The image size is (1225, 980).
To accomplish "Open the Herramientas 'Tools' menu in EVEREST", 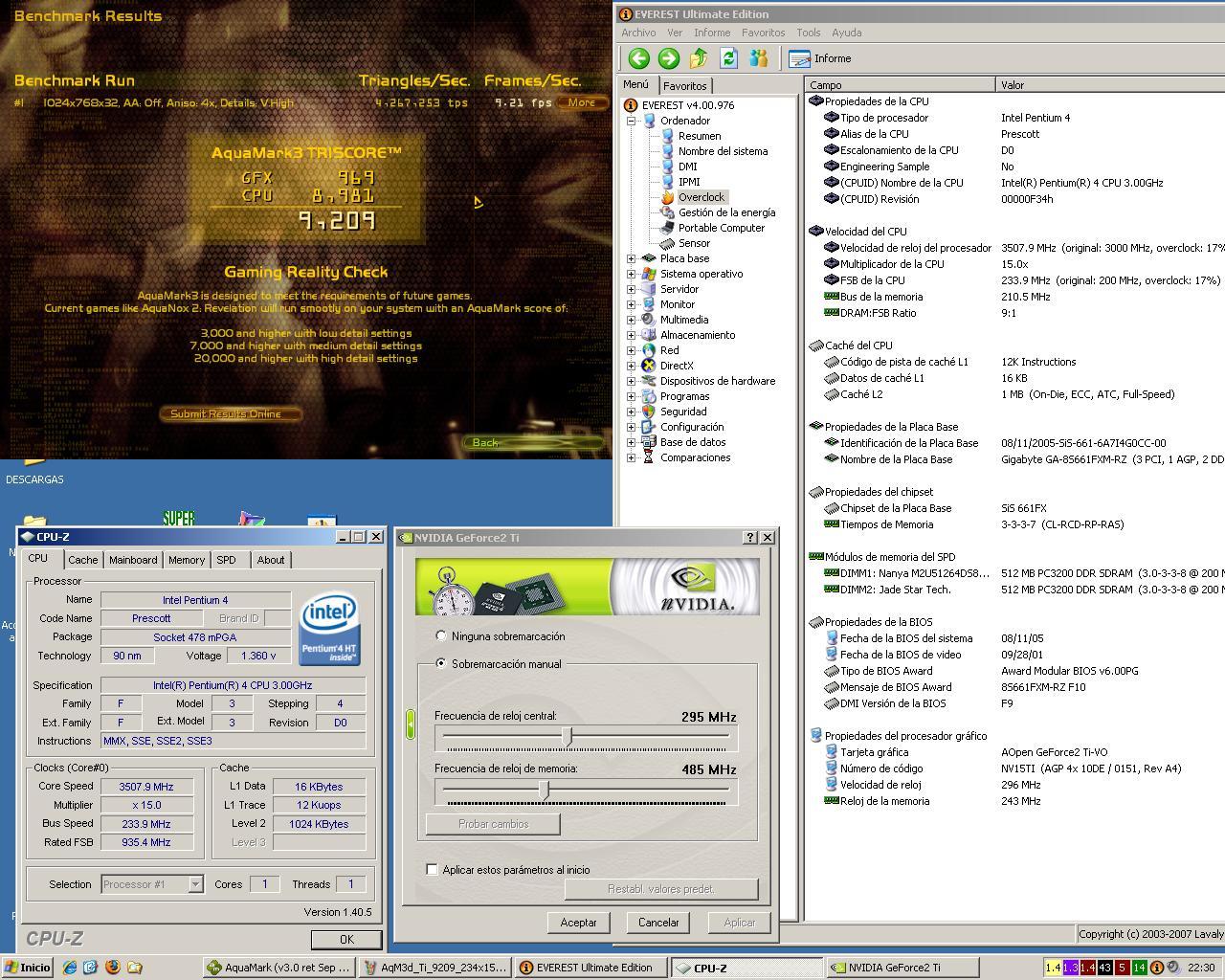I will pos(809,33).
